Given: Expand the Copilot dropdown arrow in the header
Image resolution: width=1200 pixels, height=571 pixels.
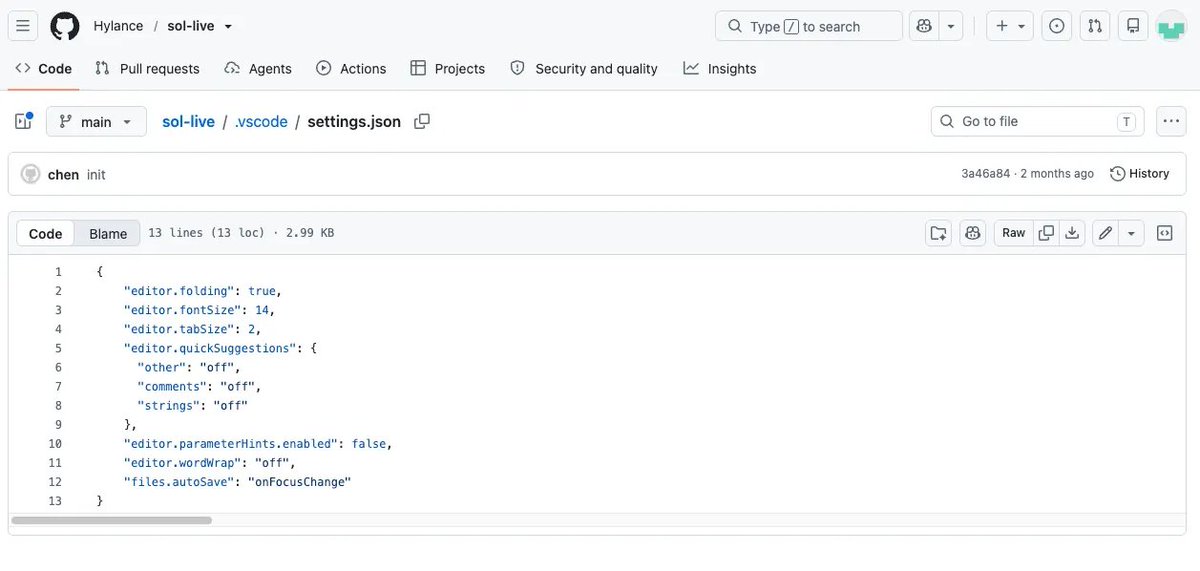Looking at the screenshot, I should [951, 26].
